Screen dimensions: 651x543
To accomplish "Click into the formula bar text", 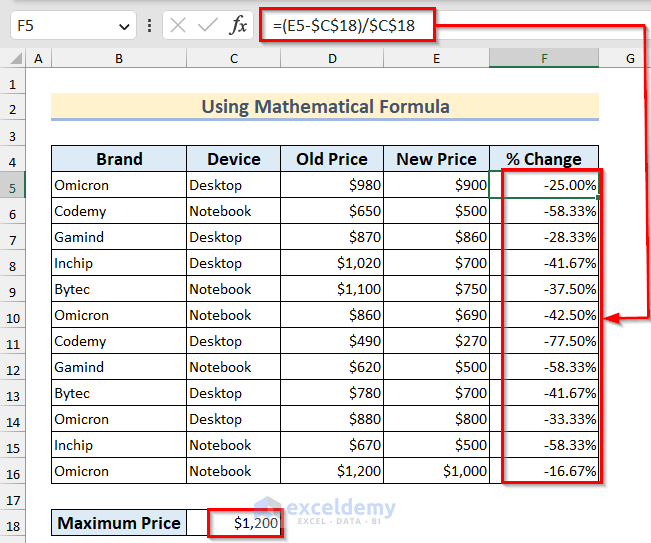I will 344,26.
